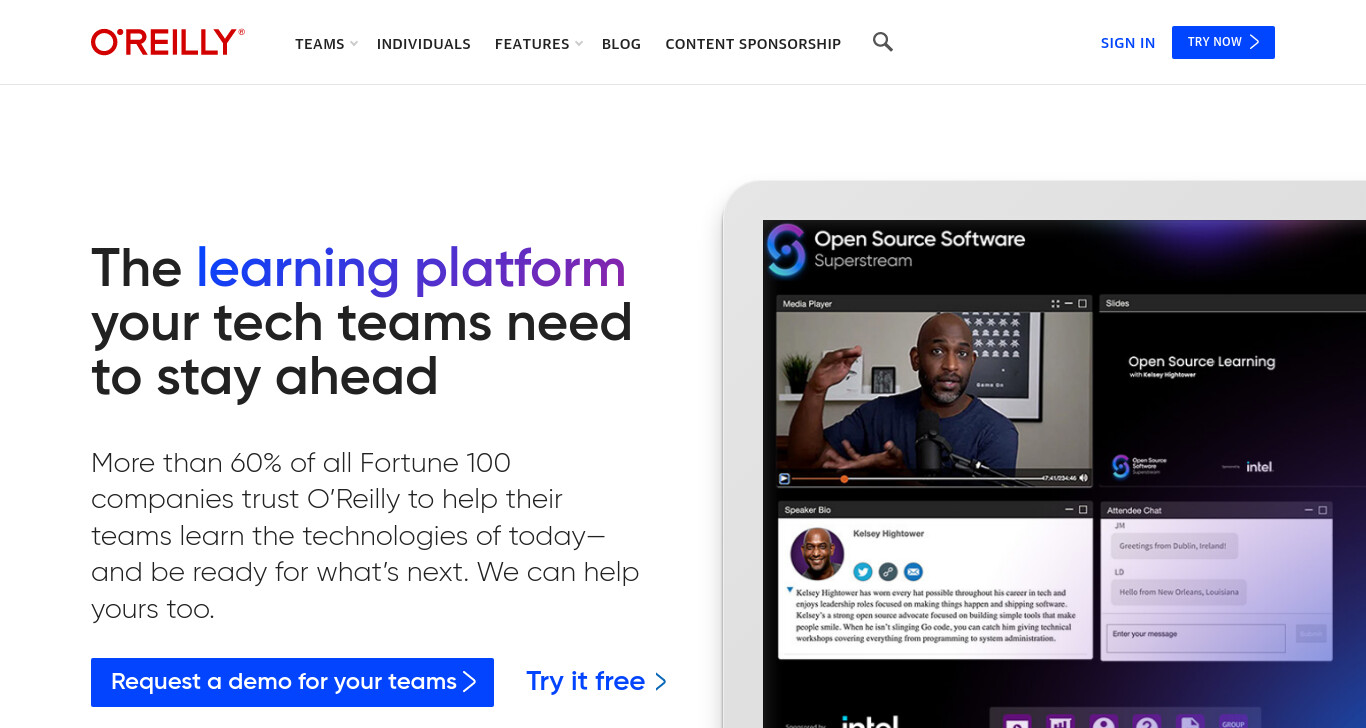The image size is (1366, 728).
Task: Open the BLOG menu item
Action: (x=621, y=44)
